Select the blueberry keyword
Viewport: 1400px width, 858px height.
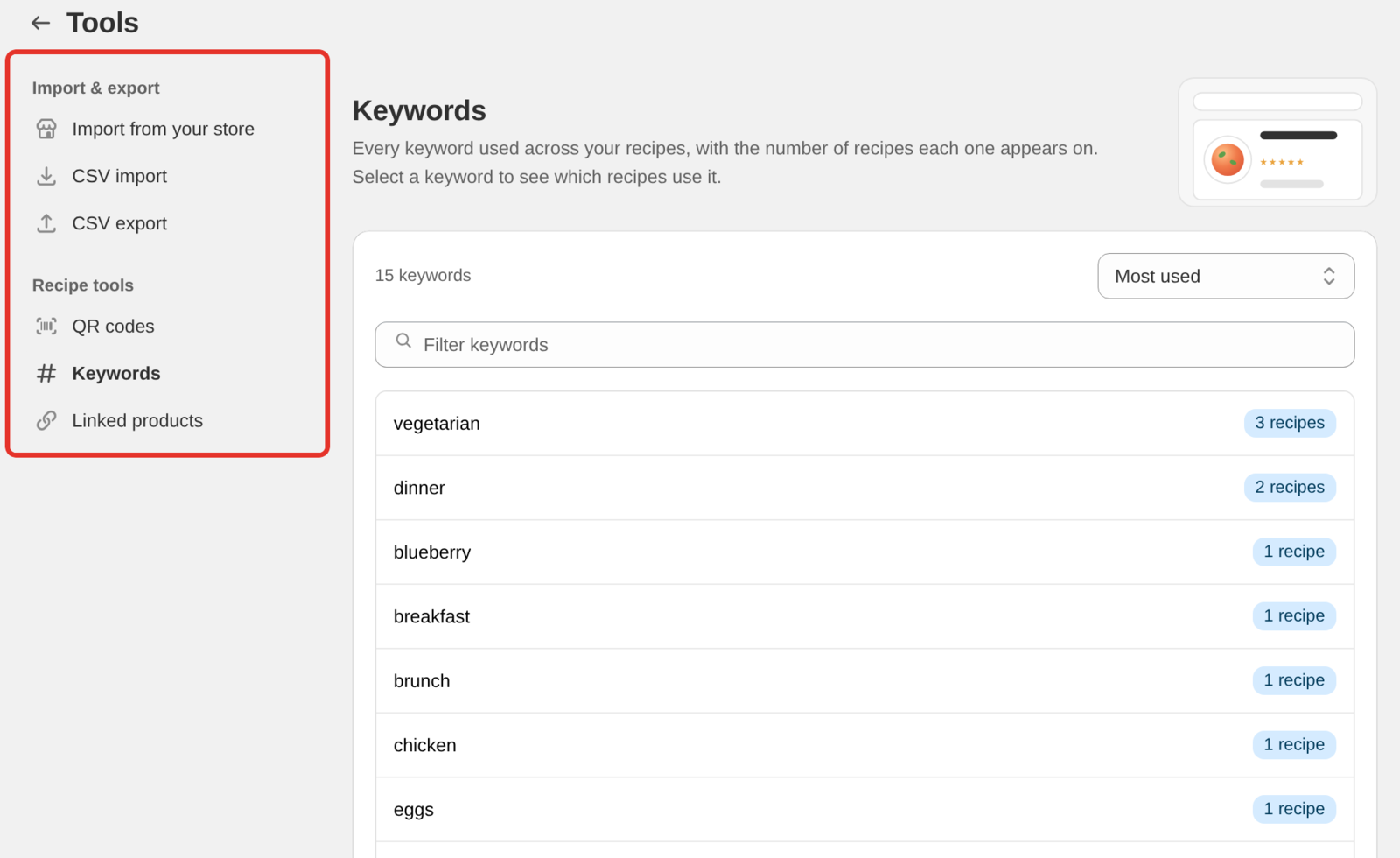click(864, 552)
